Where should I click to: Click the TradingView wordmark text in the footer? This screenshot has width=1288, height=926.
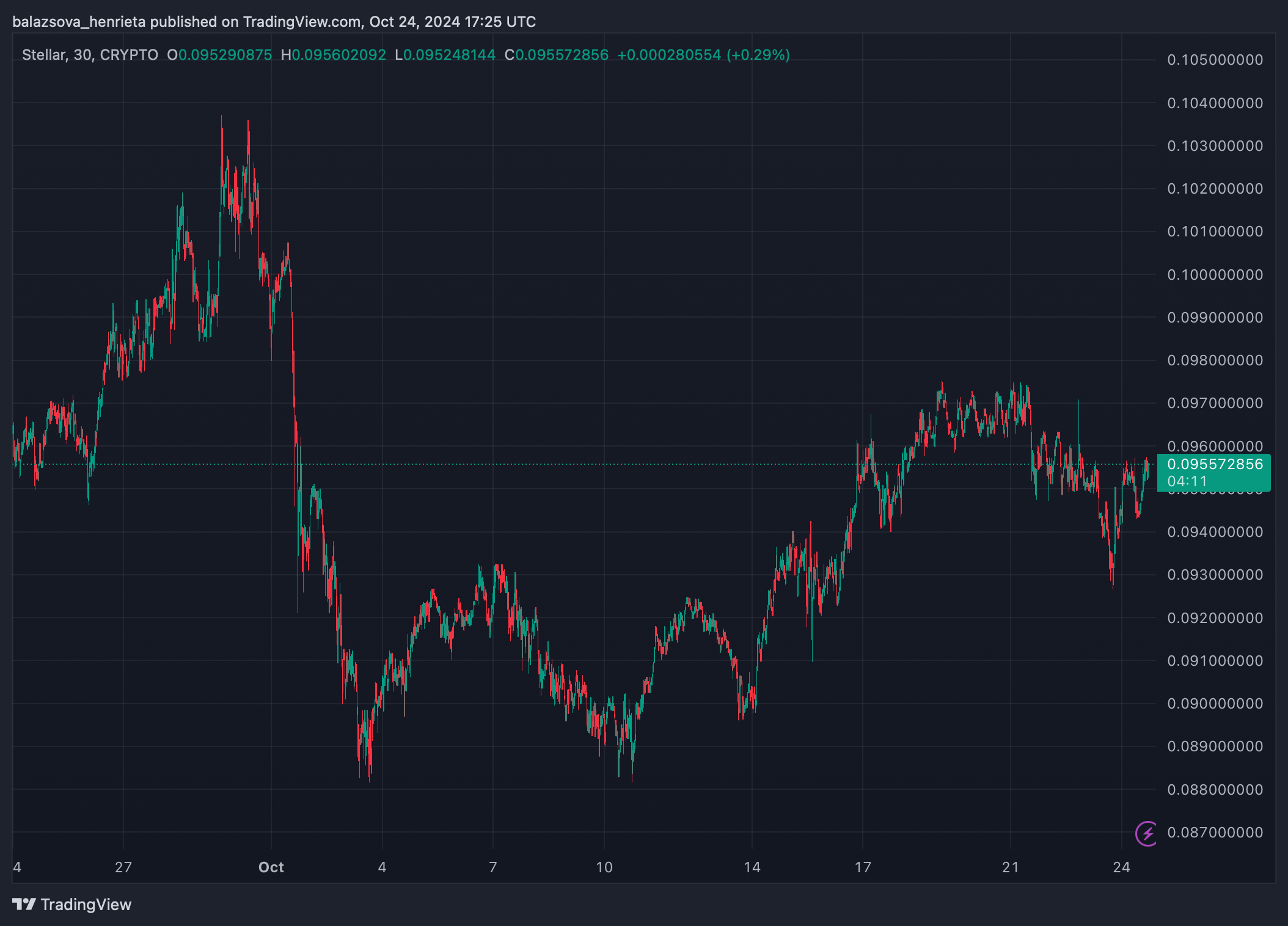[86, 905]
